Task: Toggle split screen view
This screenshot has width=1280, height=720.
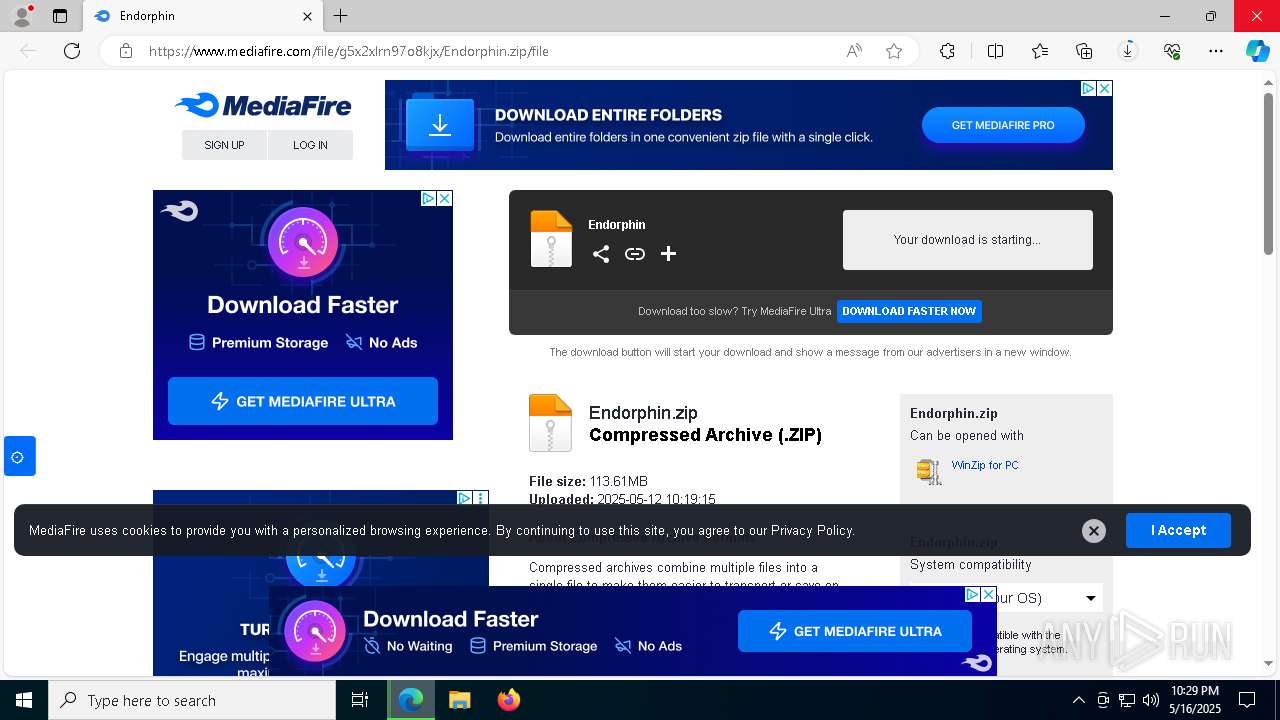Action: point(995,51)
